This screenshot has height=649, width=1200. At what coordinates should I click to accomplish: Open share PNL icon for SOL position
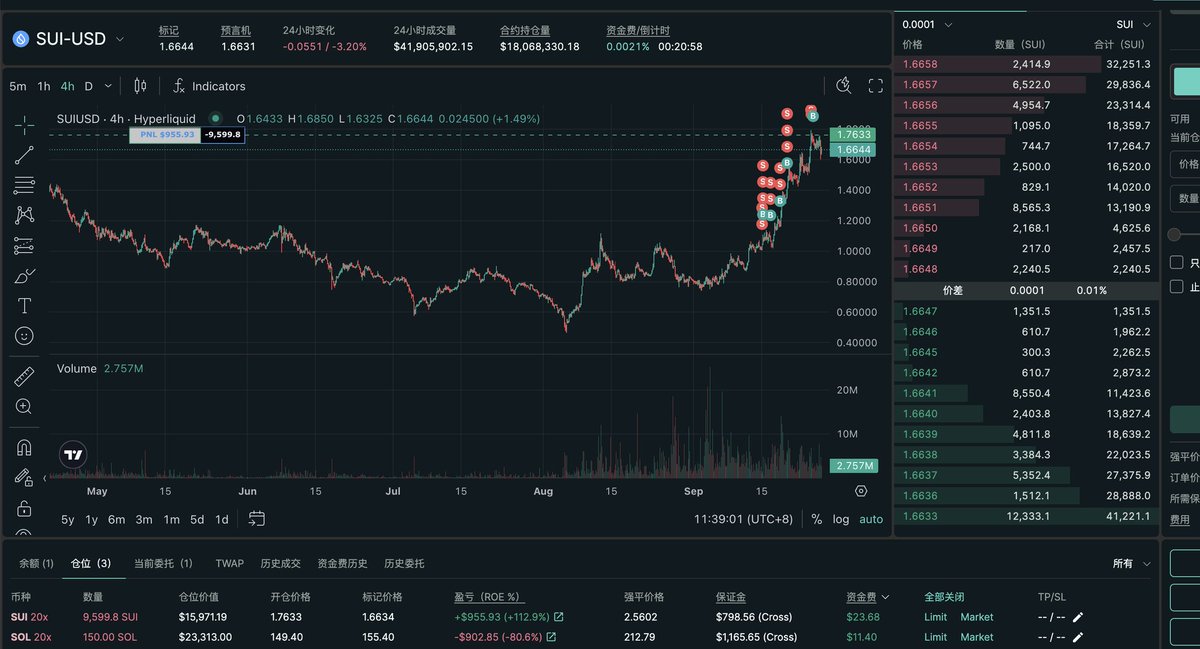[x=551, y=637]
